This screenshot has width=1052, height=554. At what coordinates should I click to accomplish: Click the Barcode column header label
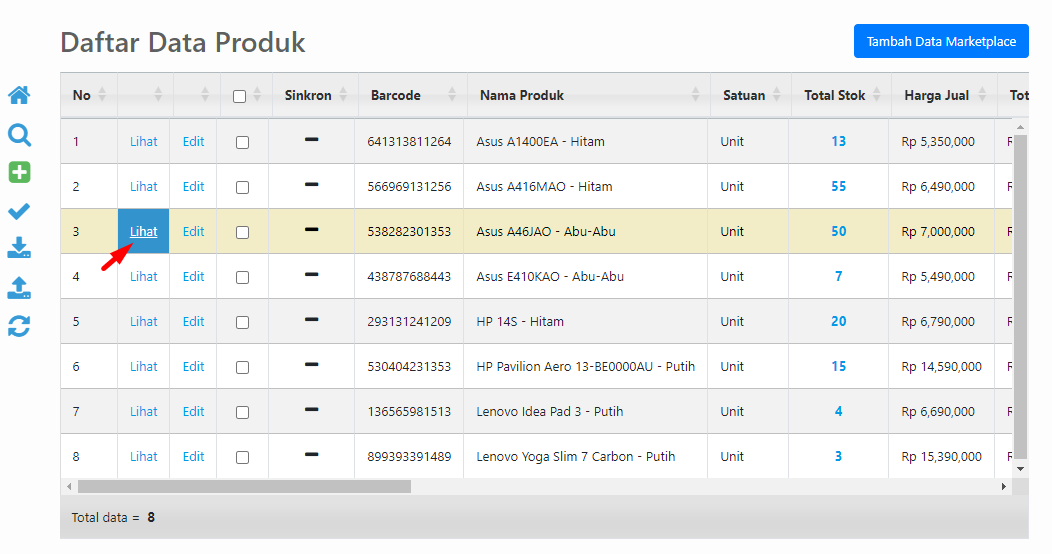click(396, 95)
